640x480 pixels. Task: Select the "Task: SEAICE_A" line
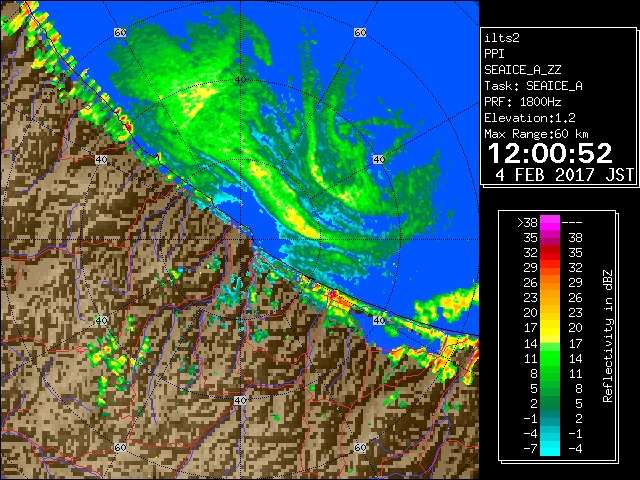[533, 86]
